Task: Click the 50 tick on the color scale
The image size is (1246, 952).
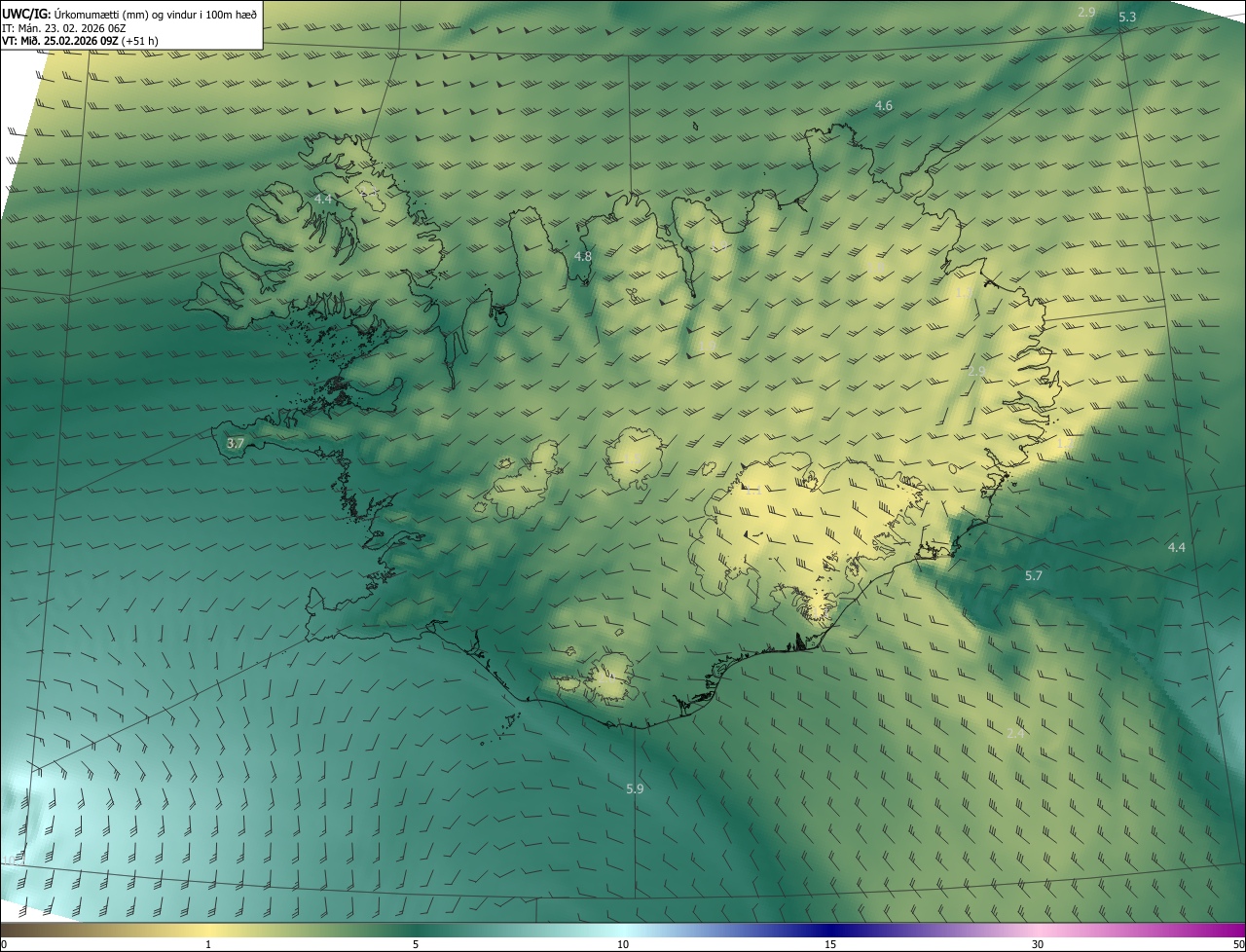Action: pos(1238,944)
